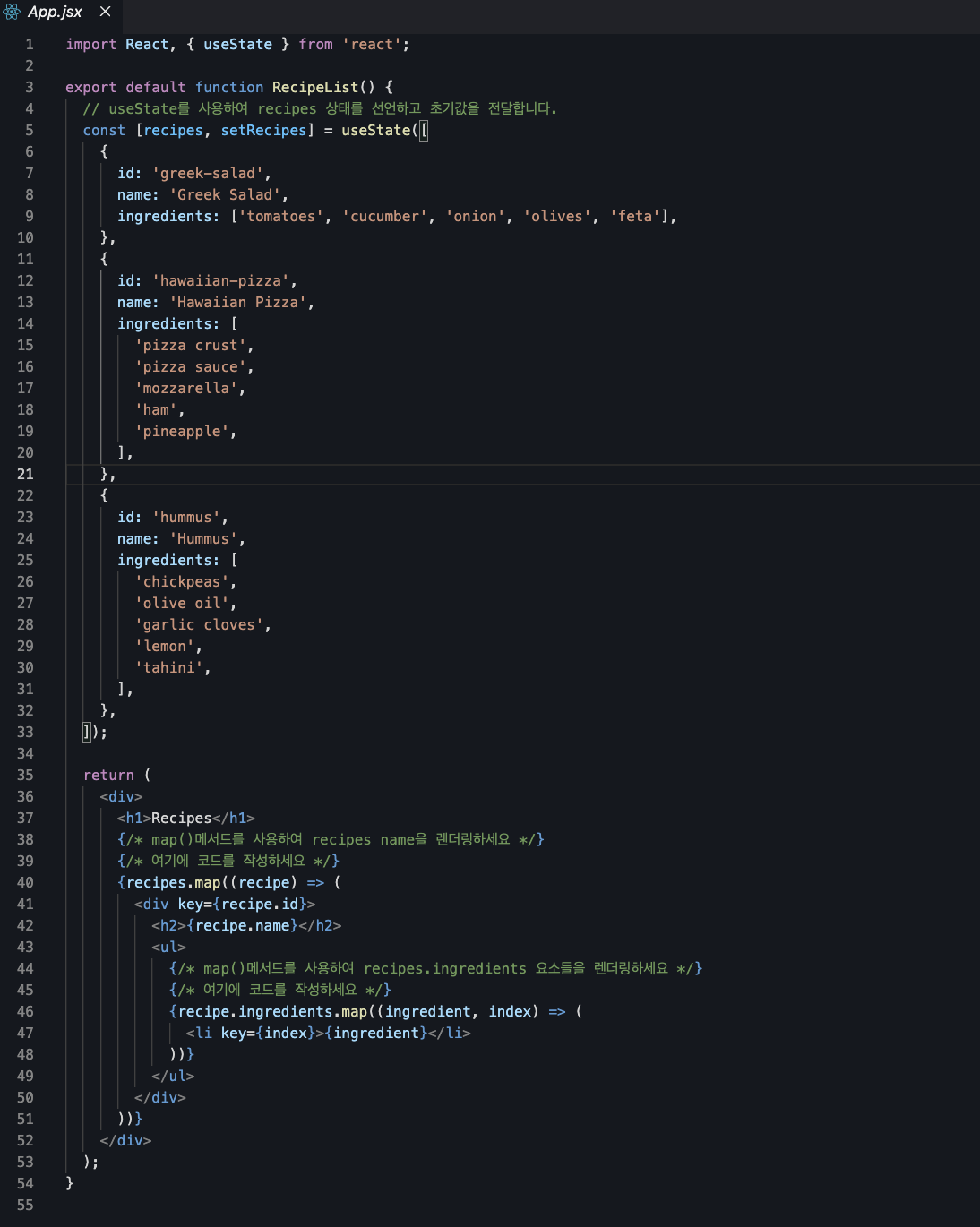
Task: Select the App.jsx editor tab
Action: [x=61, y=12]
